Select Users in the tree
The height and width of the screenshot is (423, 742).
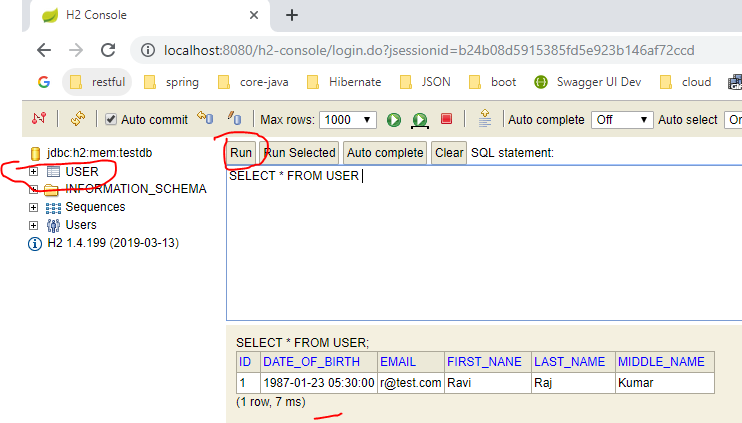[x=81, y=225]
